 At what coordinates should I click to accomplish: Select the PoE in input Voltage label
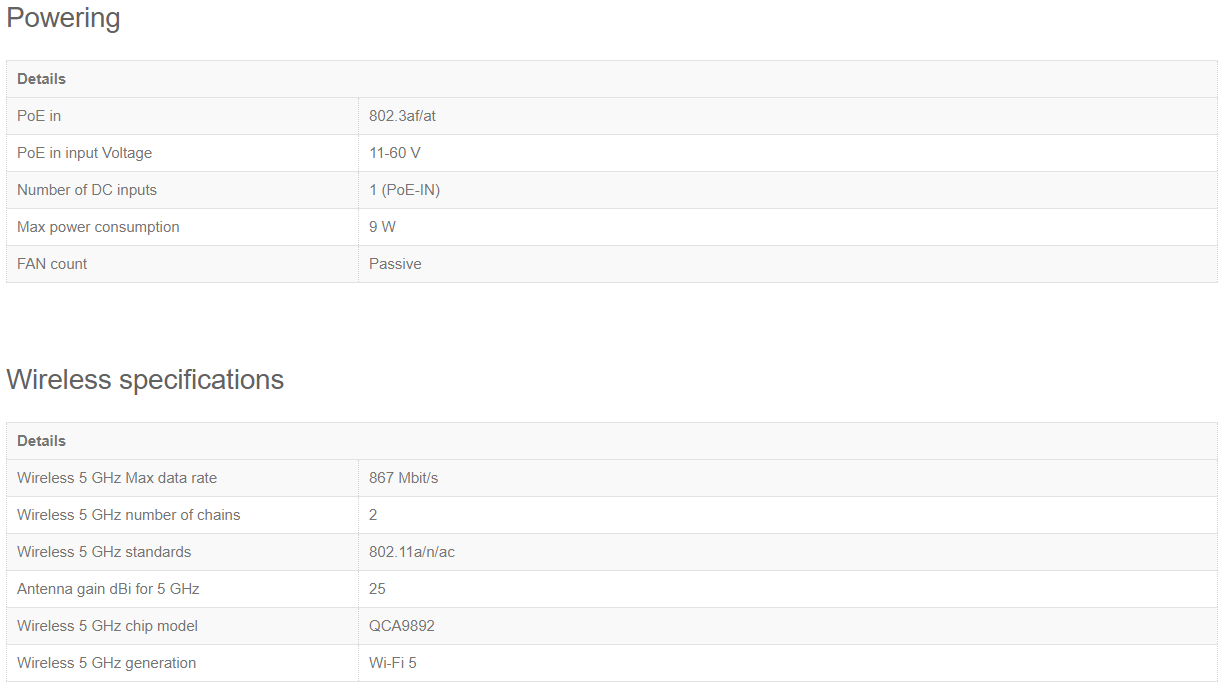(84, 153)
